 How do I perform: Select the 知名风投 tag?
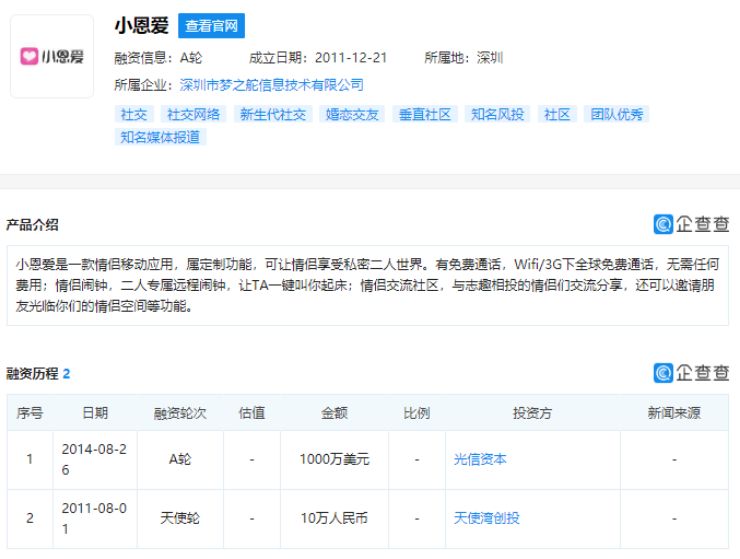(x=497, y=114)
